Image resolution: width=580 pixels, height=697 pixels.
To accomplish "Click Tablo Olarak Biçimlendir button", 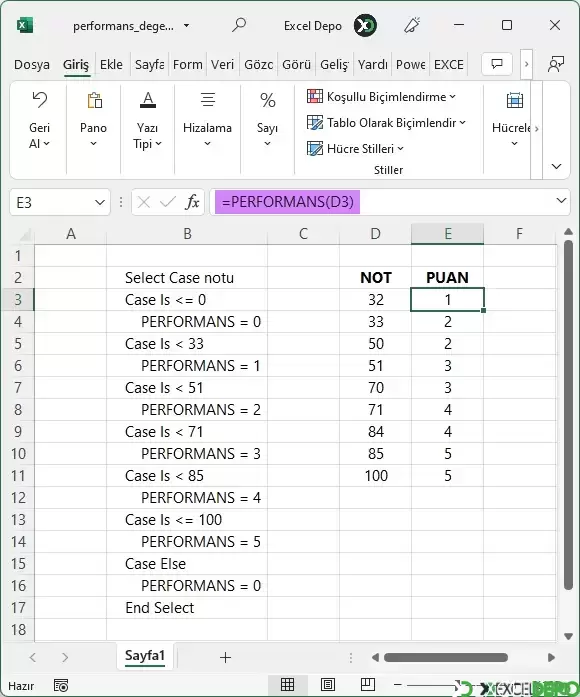I will pos(386,123).
